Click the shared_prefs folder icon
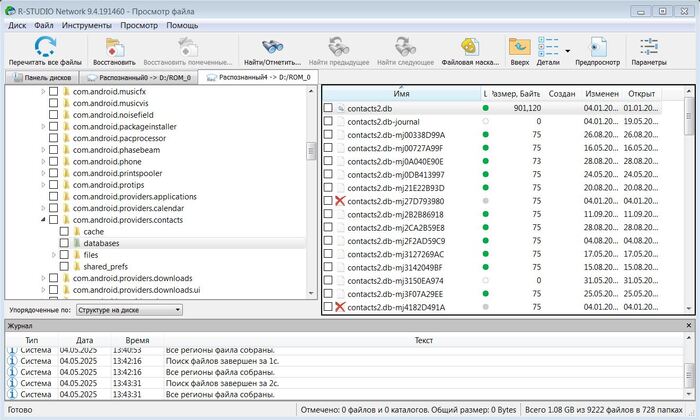Screen dimensions: 700x420 (x=77, y=266)
